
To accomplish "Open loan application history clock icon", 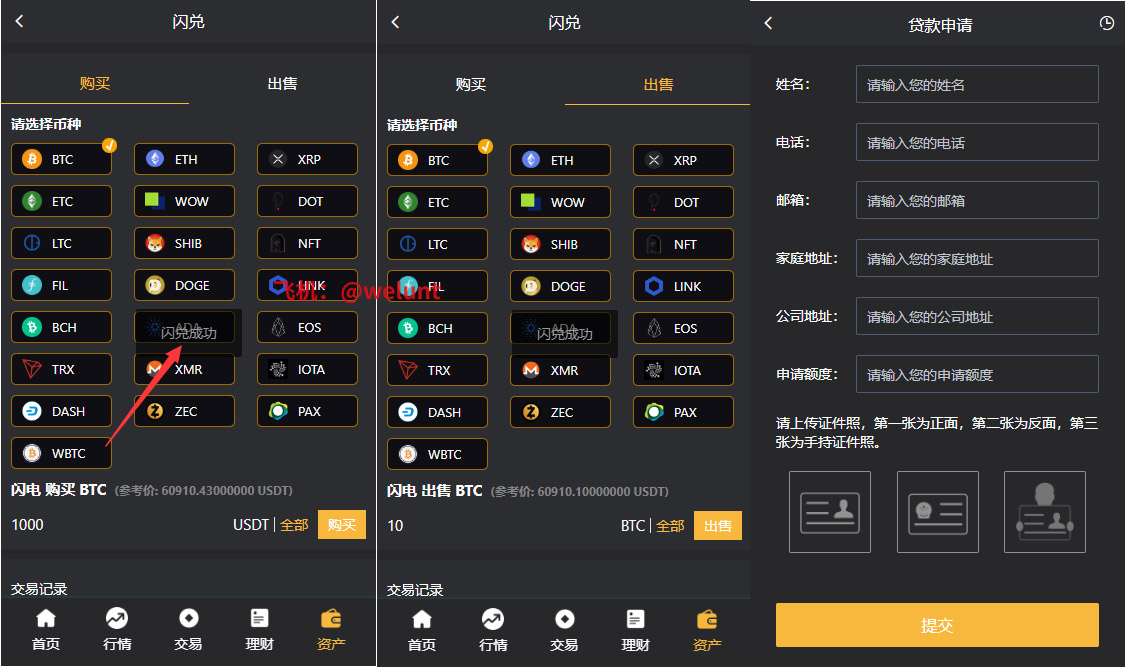I will tap(1107, 23).
